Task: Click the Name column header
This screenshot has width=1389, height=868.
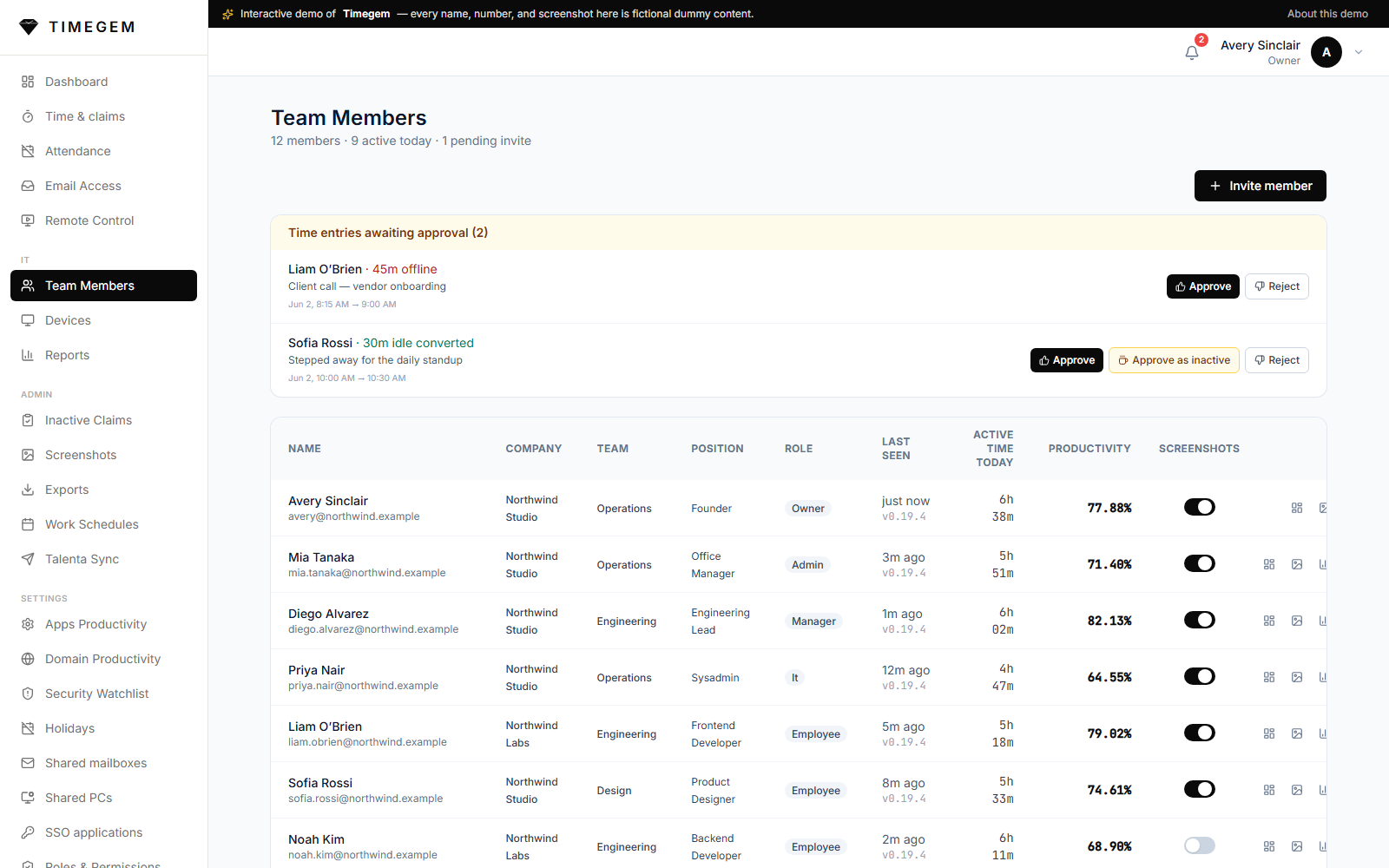Action: [305, 449]
